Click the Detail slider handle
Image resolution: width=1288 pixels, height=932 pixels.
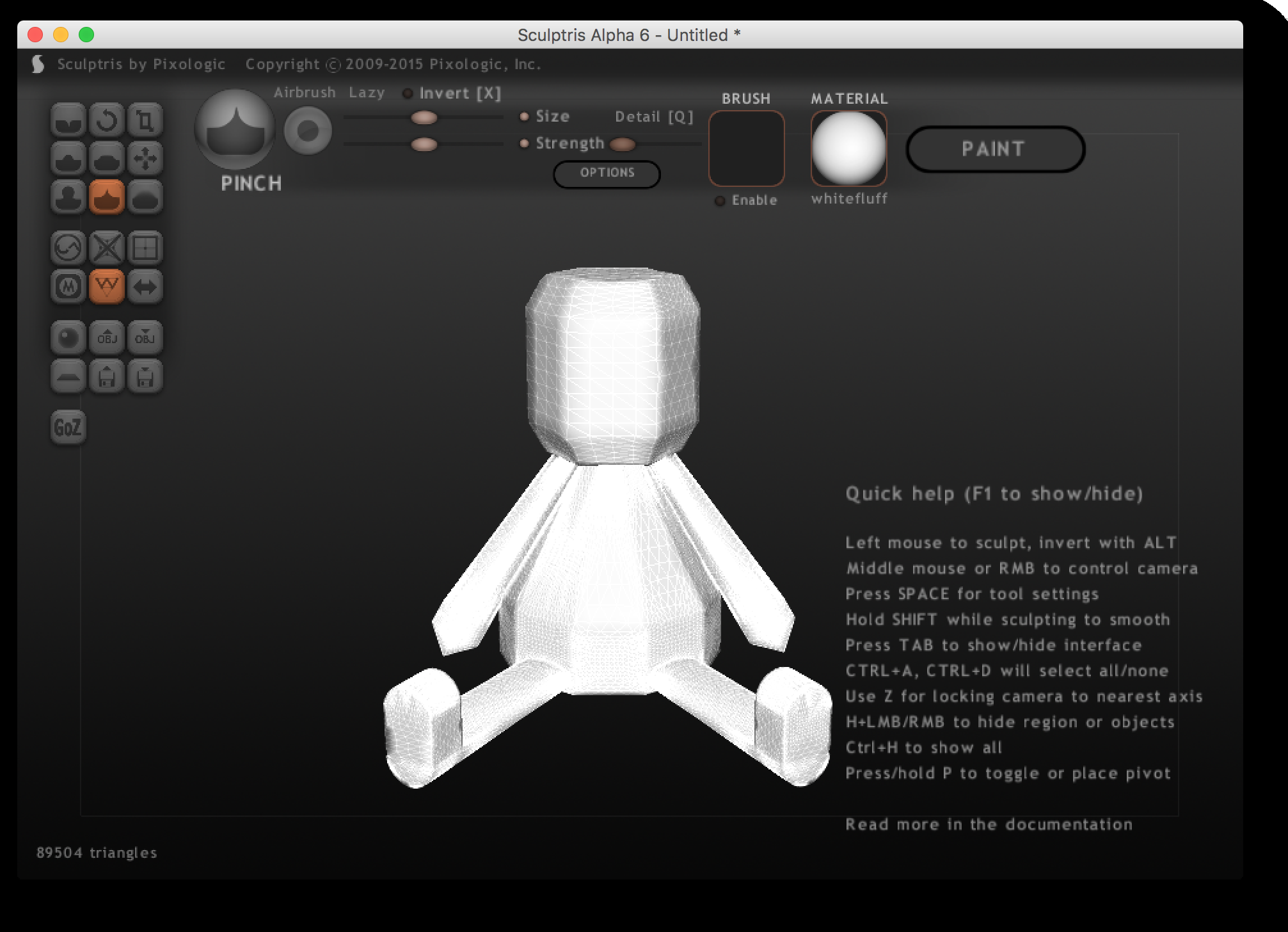[623, 145]
